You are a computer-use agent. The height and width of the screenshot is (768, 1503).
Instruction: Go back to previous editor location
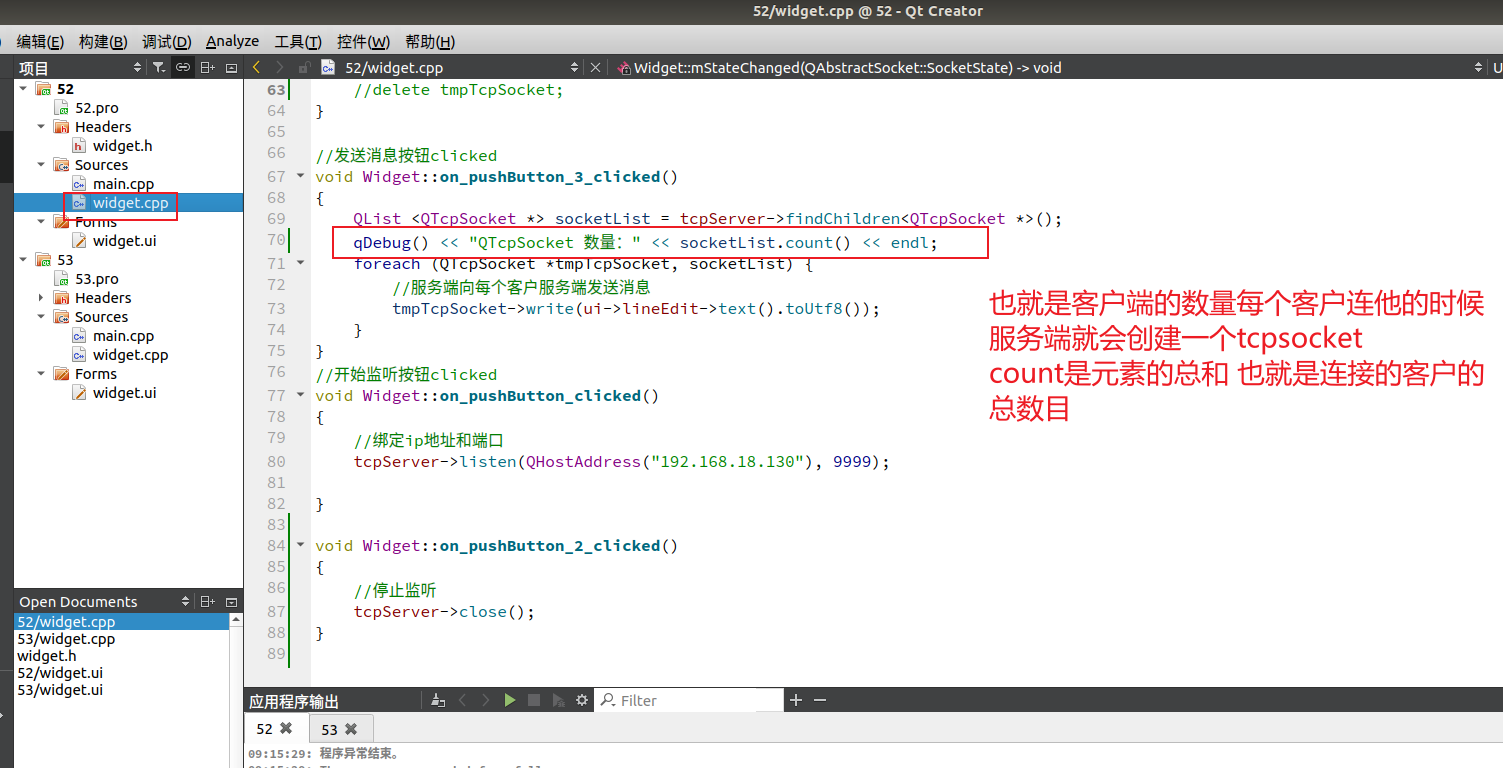tap(256, 67)
